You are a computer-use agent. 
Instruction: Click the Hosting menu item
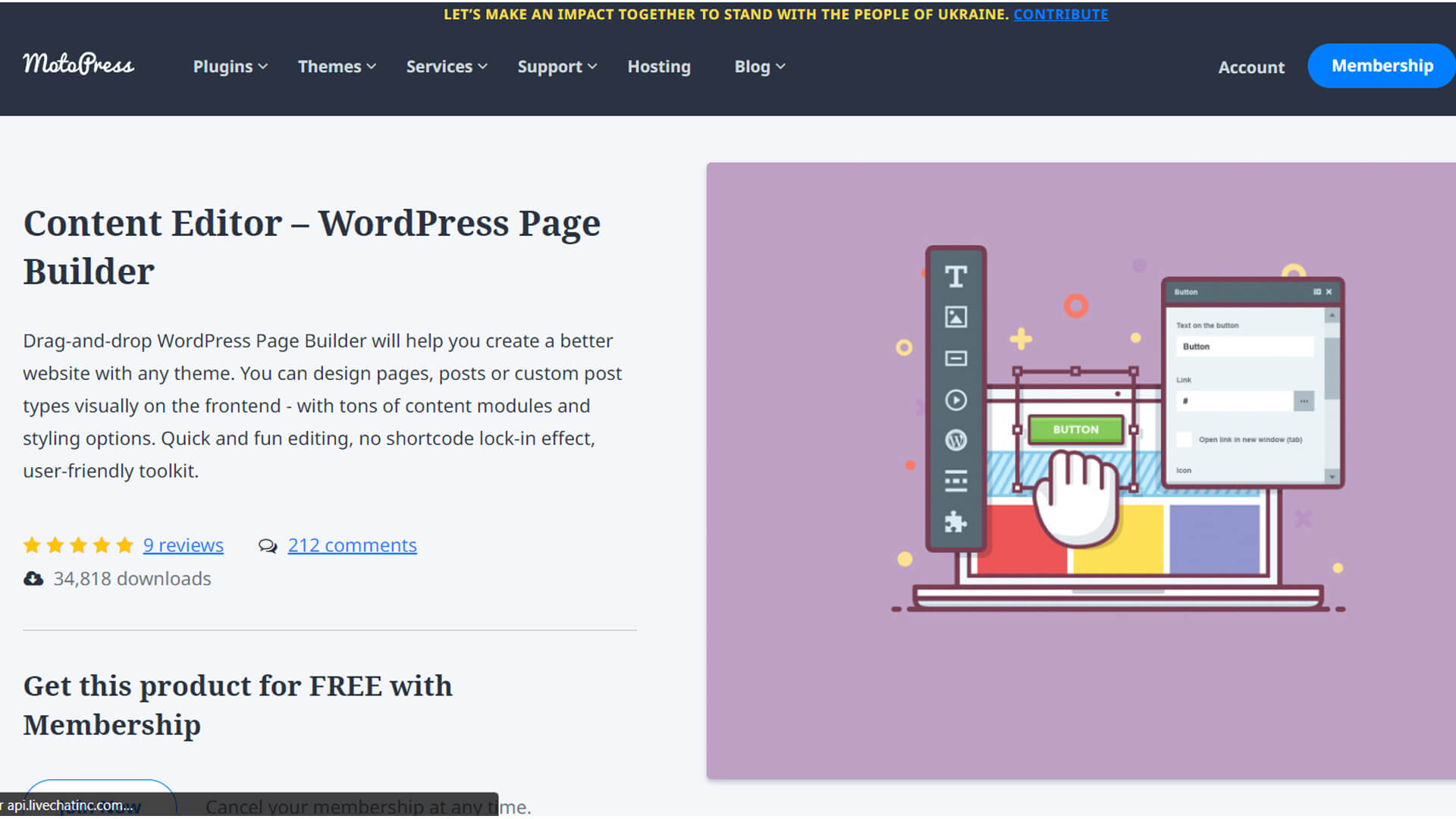pos(658,66)
